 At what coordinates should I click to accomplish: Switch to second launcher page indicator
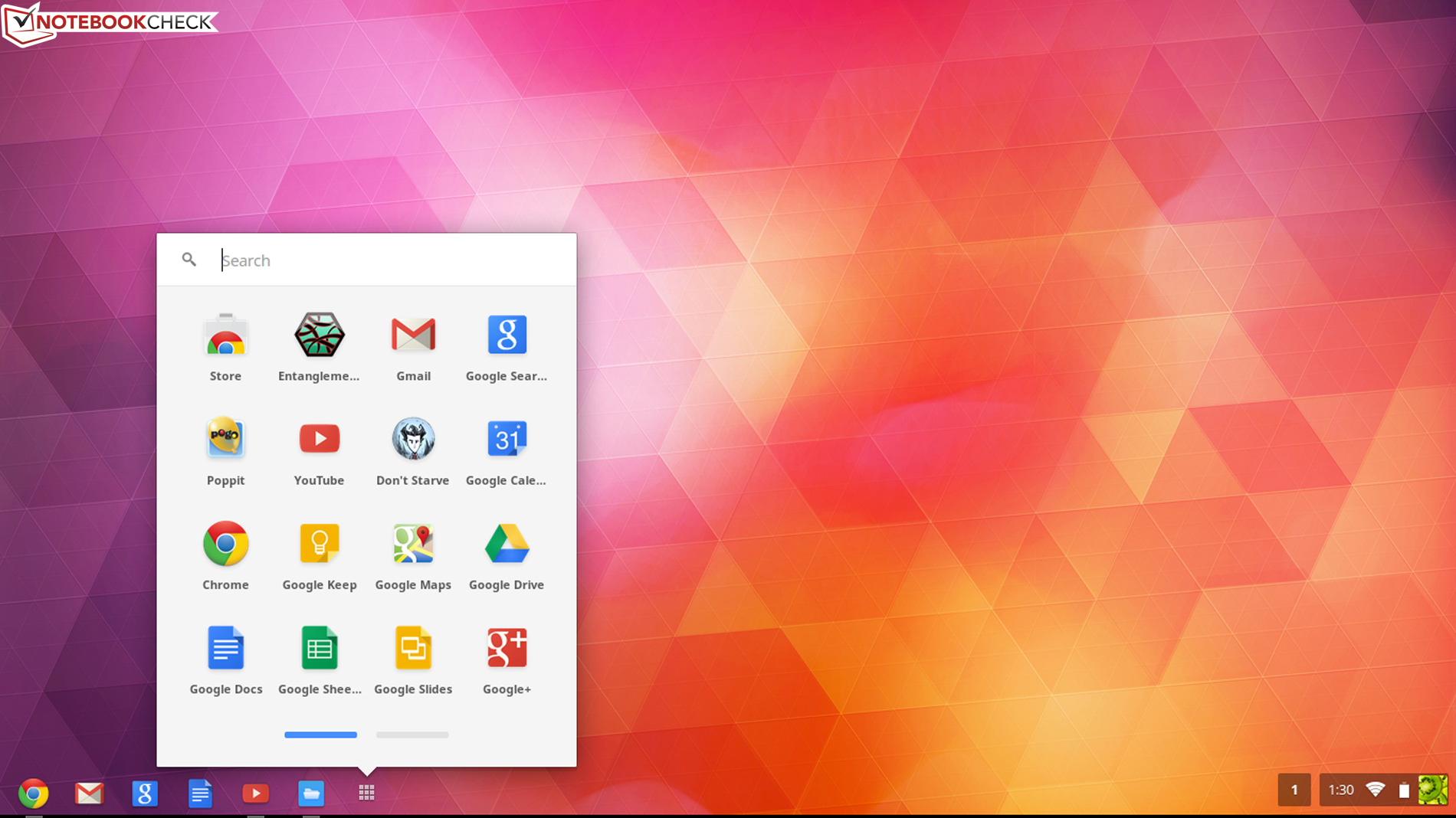pos(412,735)
